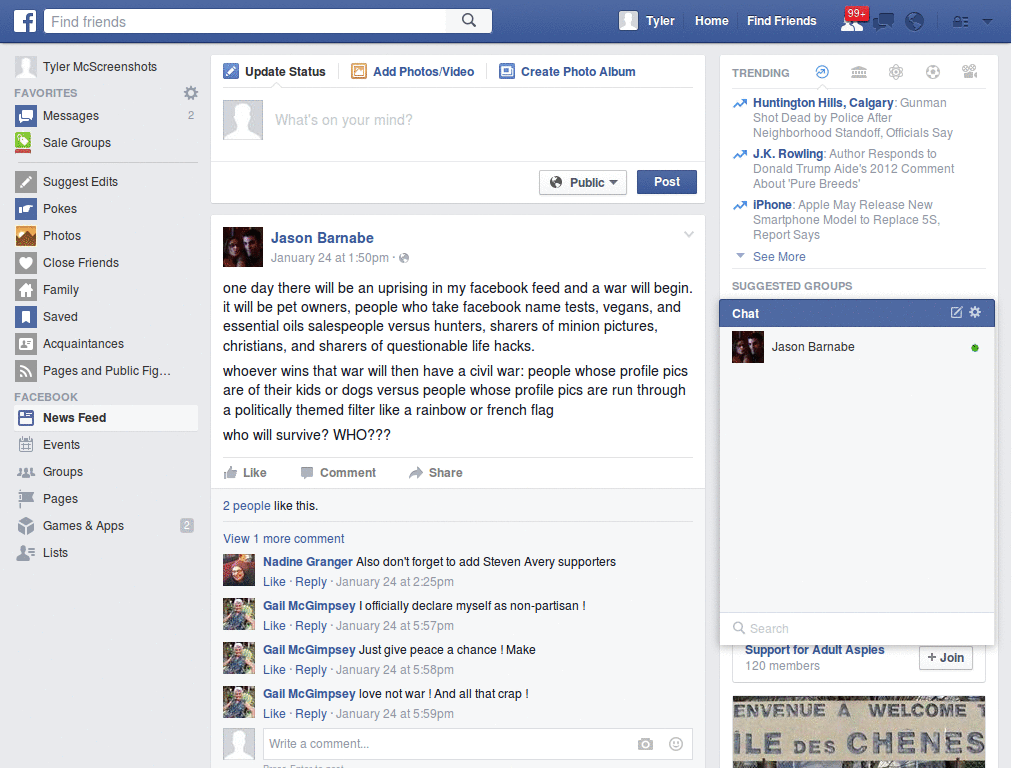1024x768 pixels.
Task: Open Groups in sidebar
Action: tap(106, 472)
